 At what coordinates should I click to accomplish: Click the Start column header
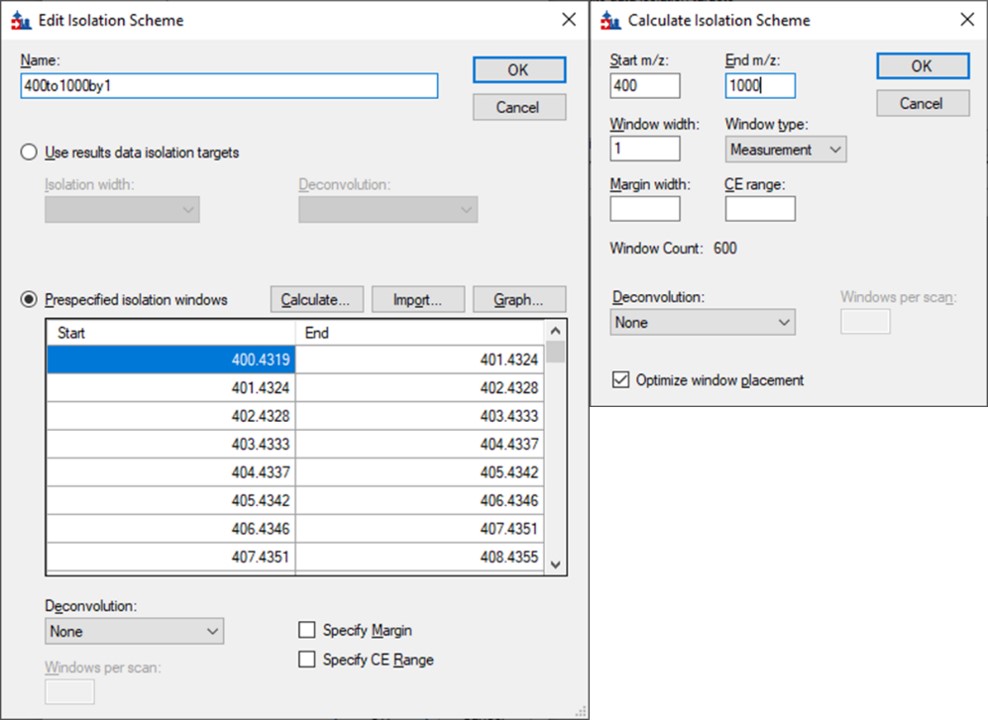tap(171, 333)
